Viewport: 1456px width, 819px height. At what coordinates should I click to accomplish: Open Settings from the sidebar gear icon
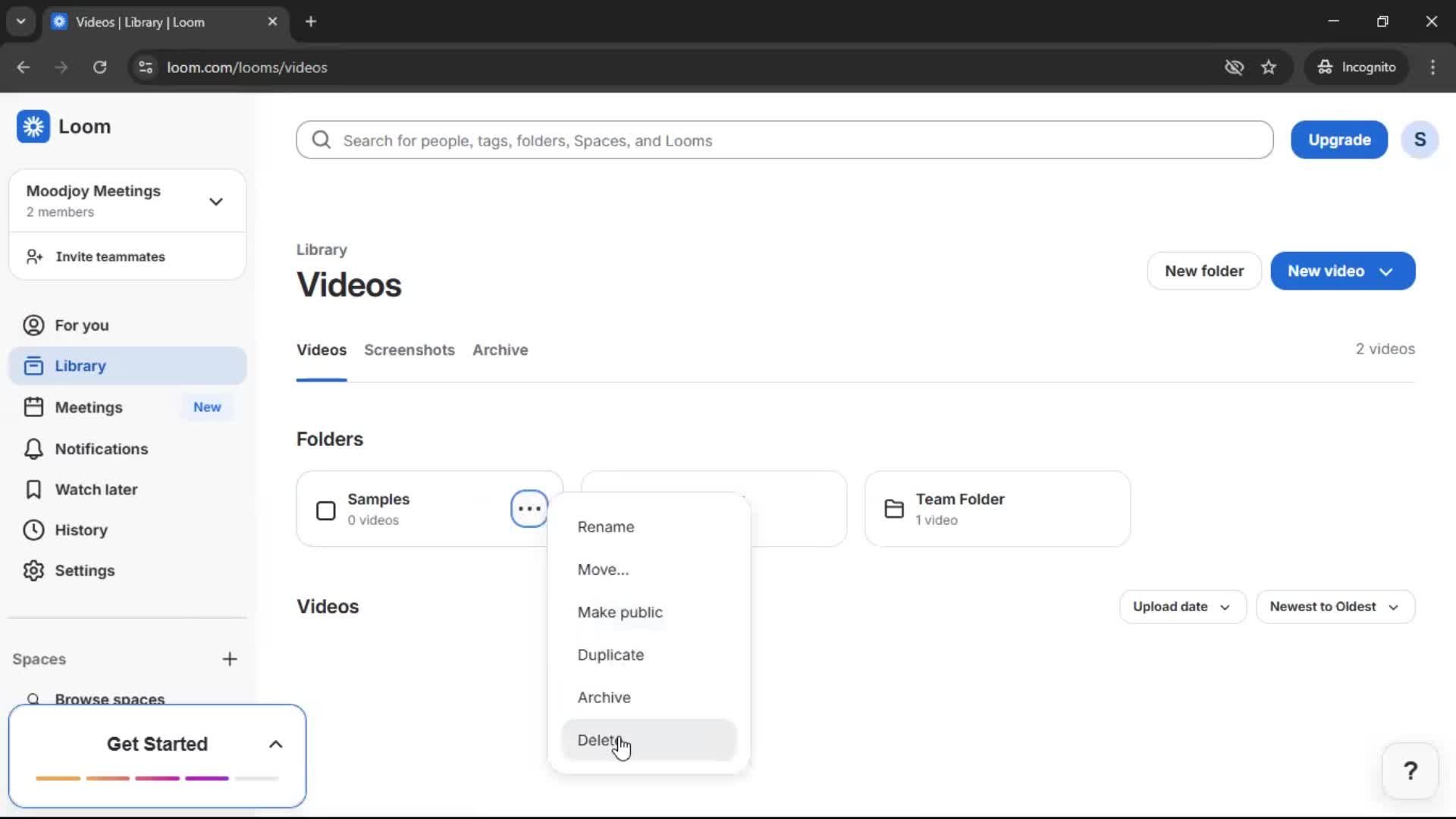point(33,571)
